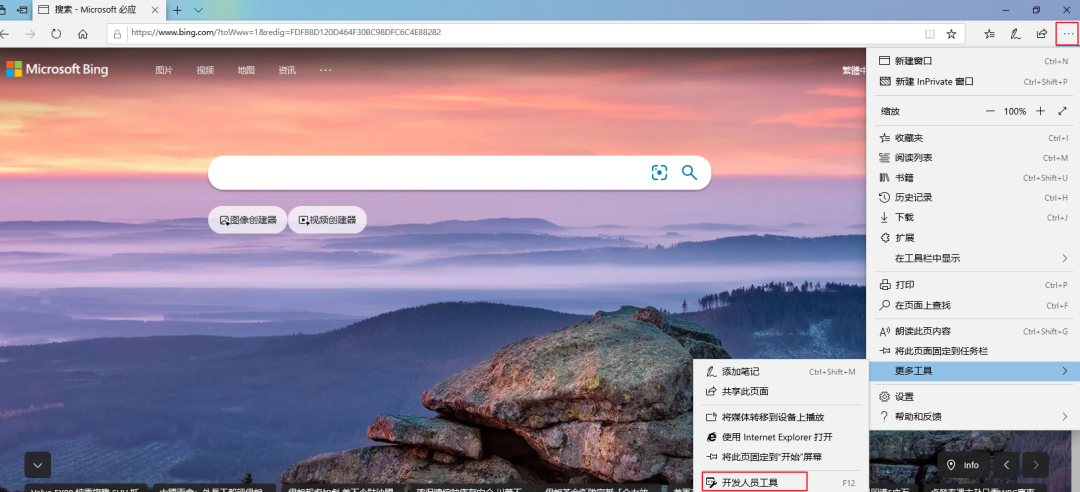The height and width of the screenshot is (492, 1080).
Task: Click the Share page toolbar icon
Action: click(x=1041, y=34)
